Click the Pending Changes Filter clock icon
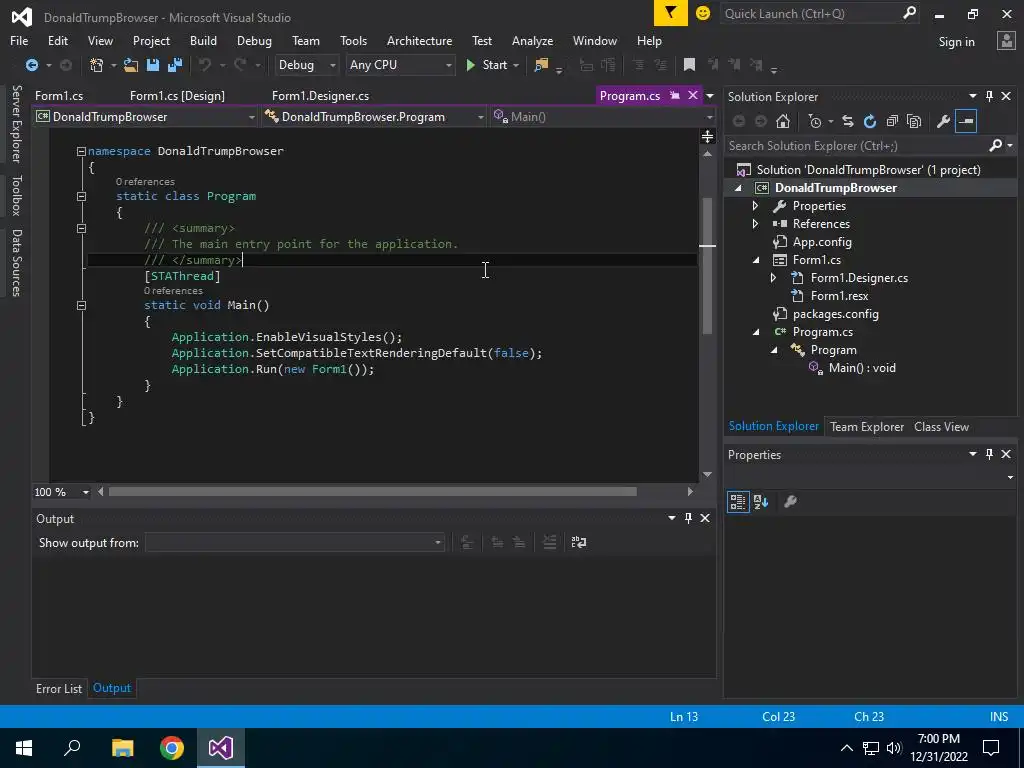The image size is (1024, 768). point(815,121)
